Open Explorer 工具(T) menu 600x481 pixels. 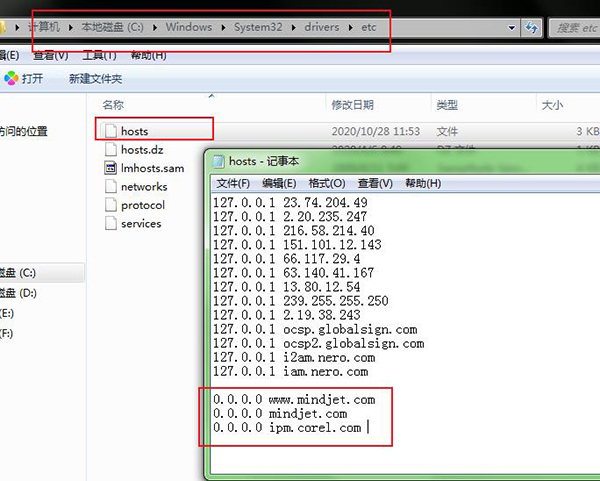click(99, 55)
